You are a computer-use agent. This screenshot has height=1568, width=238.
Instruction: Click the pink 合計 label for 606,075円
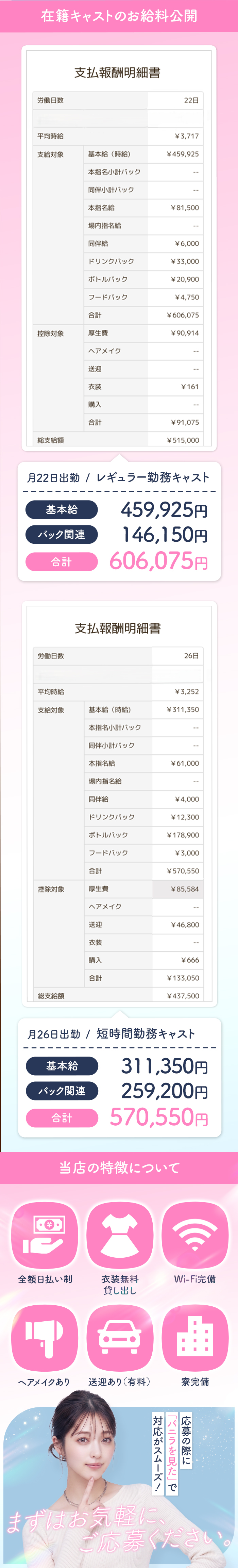pos(62,561)
